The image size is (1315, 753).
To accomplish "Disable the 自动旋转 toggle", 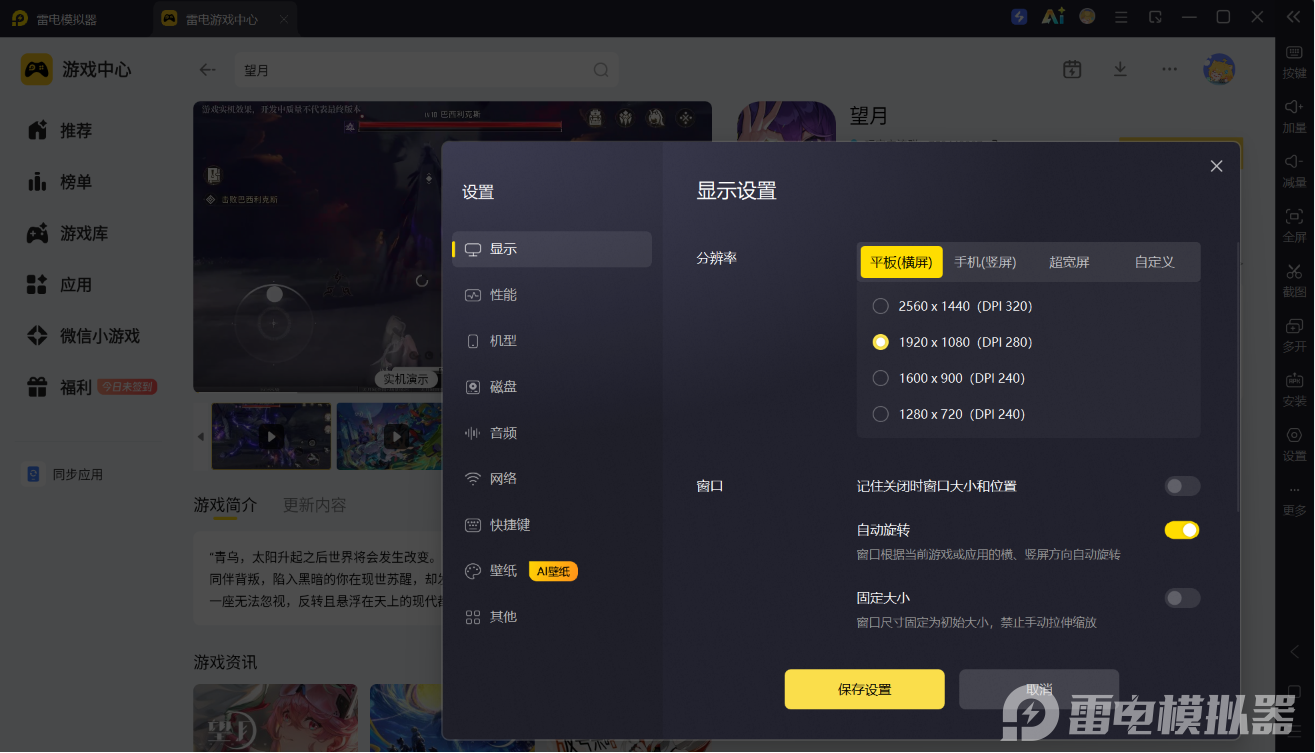I will pyautogui.click(x=1182, y=530).
